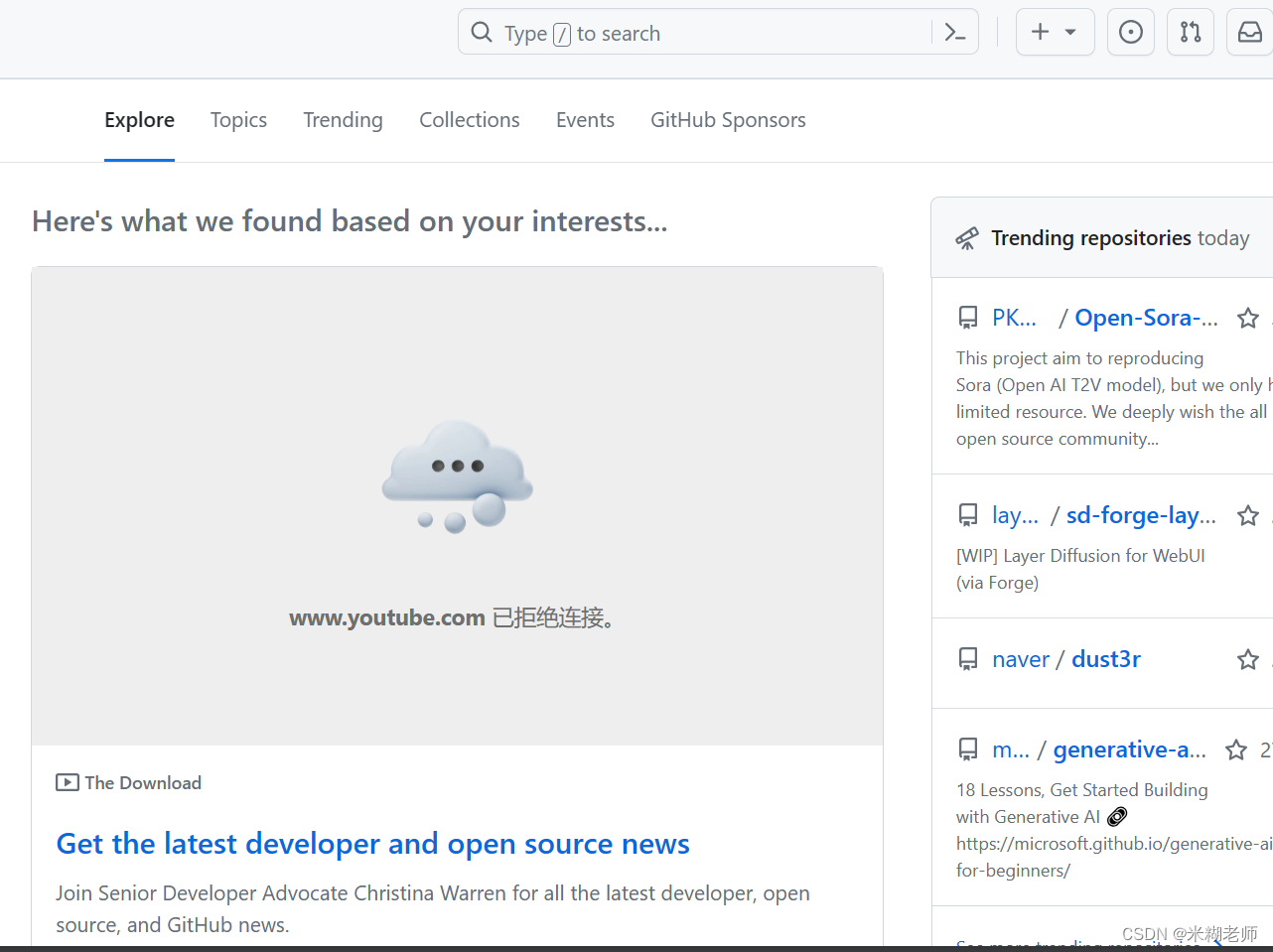The height and width of the screenshot is (952, 1273).
Task: Click the telescope Trending repositories icon
Action: [x=967, y=238]
